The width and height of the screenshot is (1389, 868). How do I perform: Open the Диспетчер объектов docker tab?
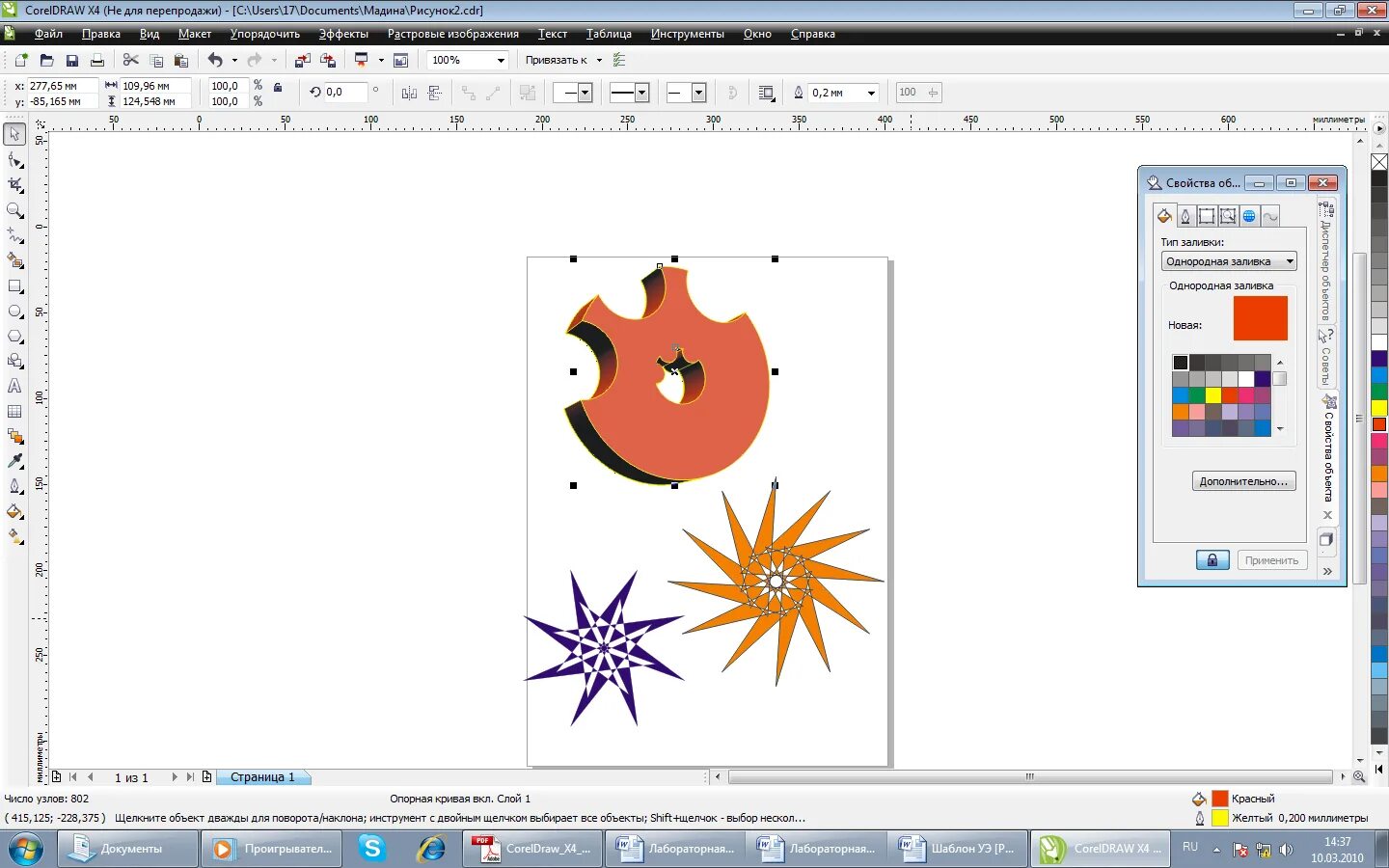click(1326, 261)
